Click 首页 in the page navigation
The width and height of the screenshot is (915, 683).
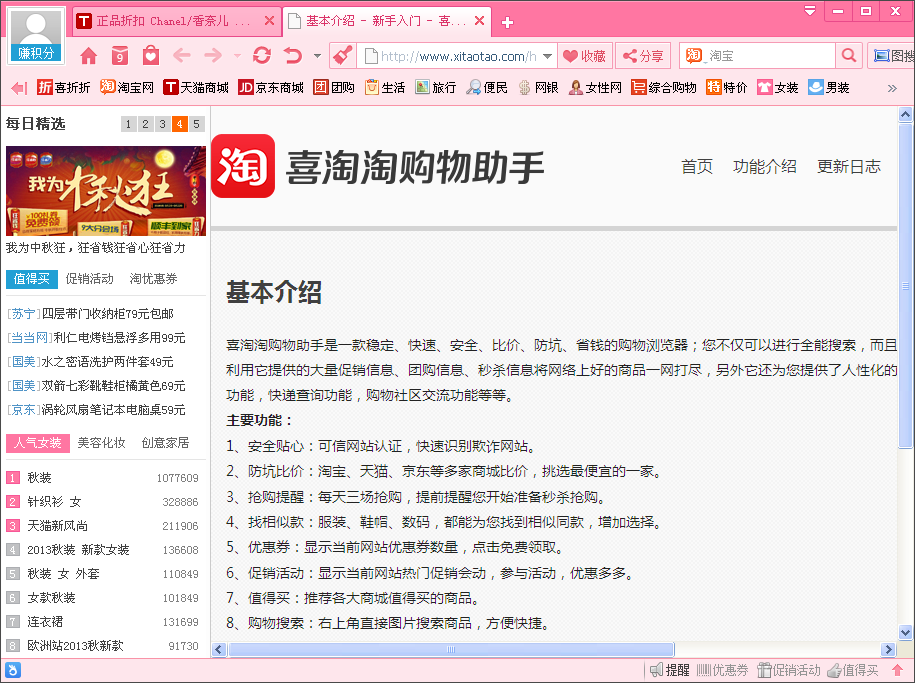[697, 166]
